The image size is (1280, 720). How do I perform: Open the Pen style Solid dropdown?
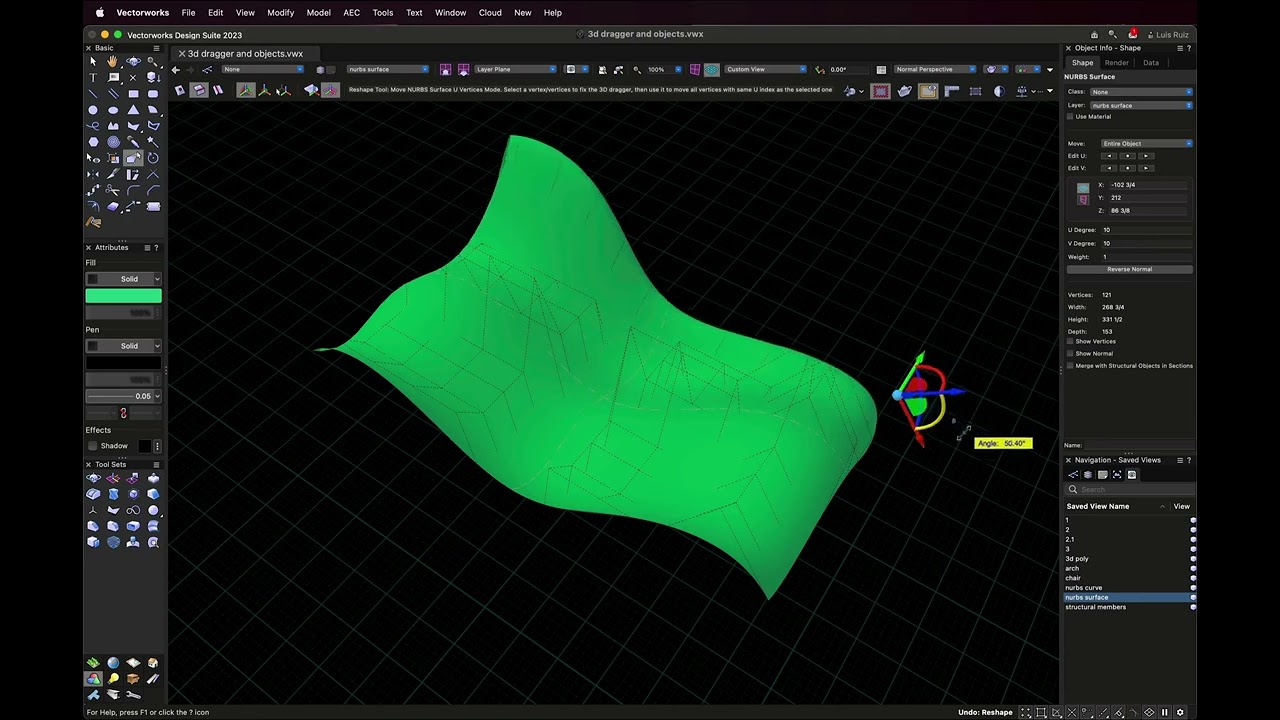123,346
